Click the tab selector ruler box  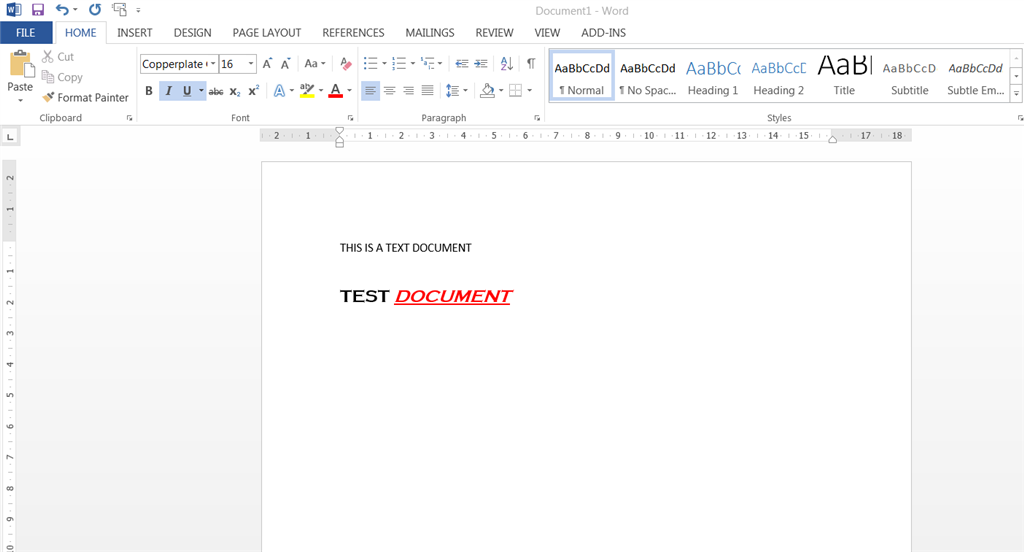[10, 137]
